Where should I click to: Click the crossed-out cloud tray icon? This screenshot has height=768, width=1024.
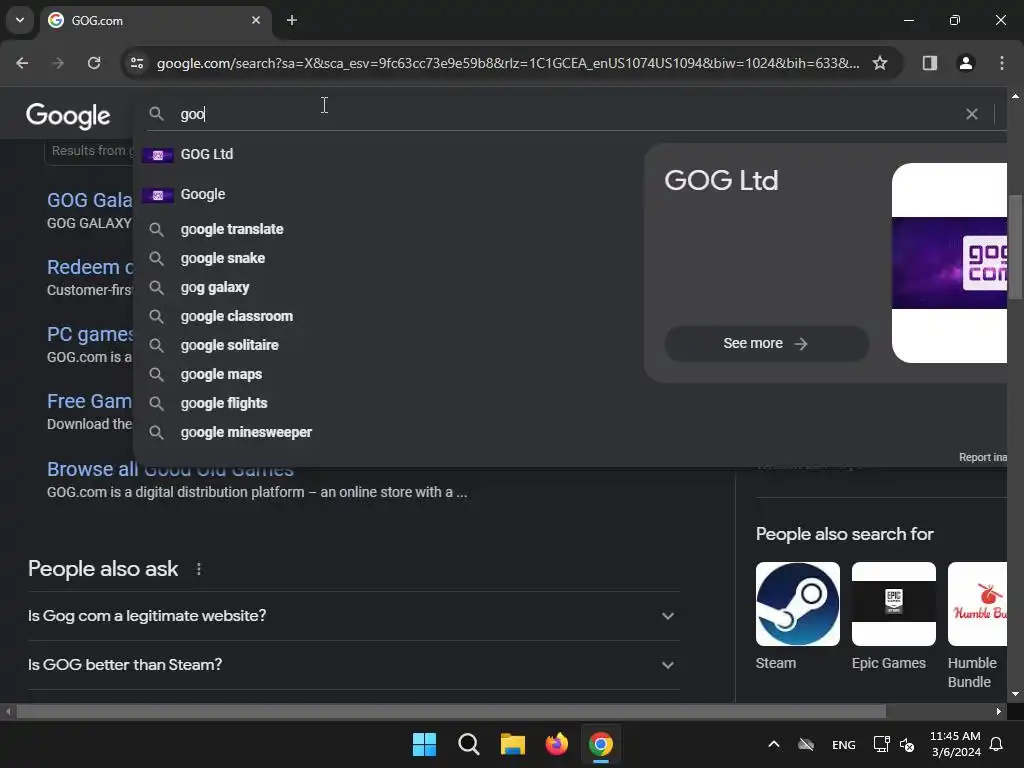[x=806, y=744]
